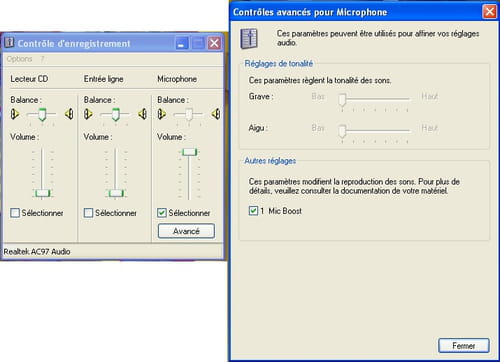The image size is (500, 362).
Task: Click the Microphone column heading
Action: (177, 79)
